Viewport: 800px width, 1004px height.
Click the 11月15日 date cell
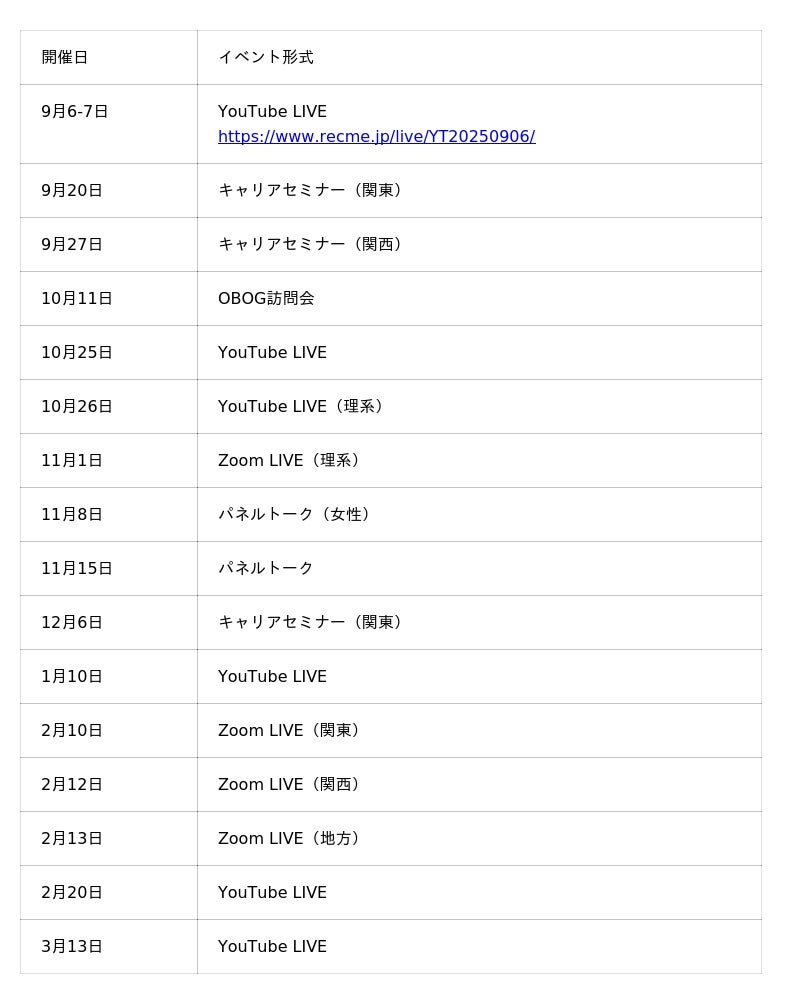coord(108,569)
